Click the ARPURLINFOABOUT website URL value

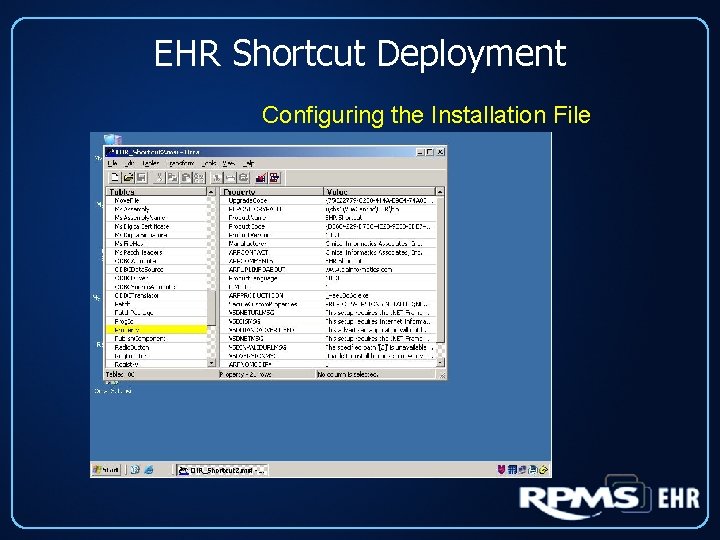(359, 270)
